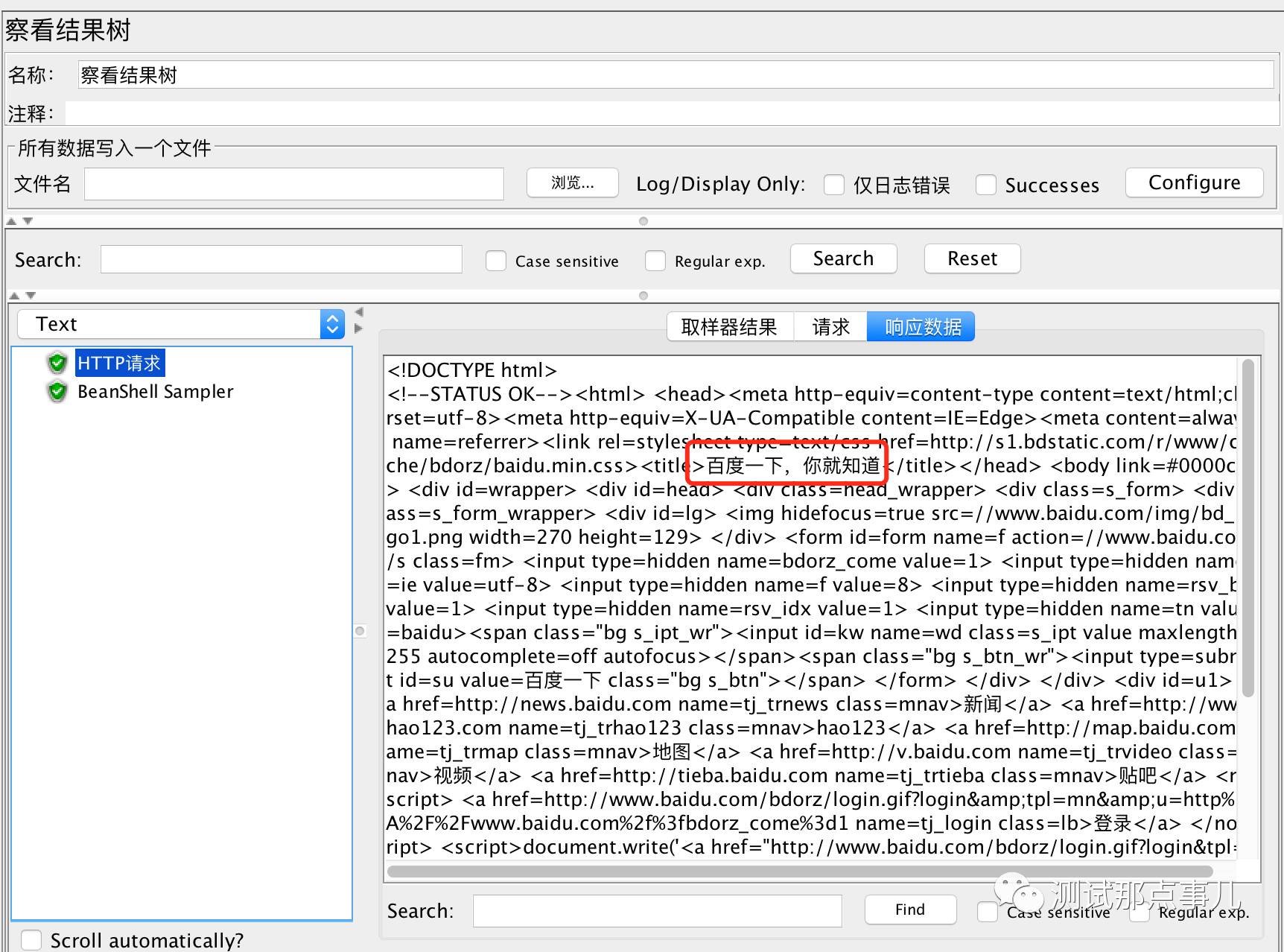Screen dimensions: 1284x952
Task: Click the up arrow above the results tree
Action: coord(14,296)
